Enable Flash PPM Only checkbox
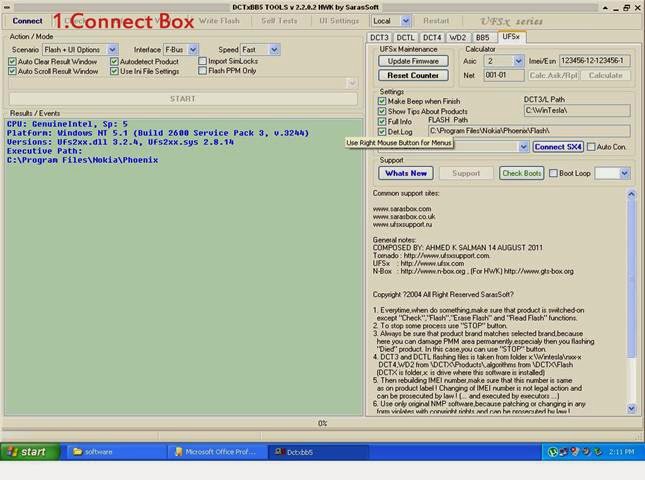The image size is (645, 480). 202,71
